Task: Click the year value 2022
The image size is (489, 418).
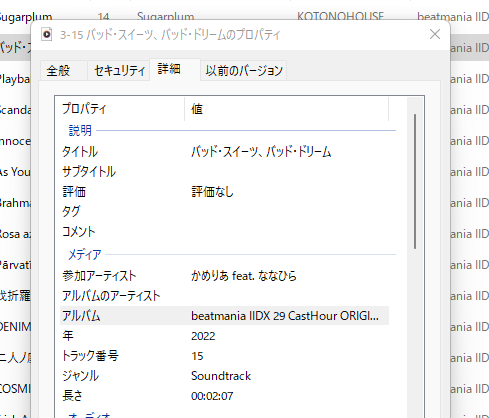Action: click(x=203, y=336)
